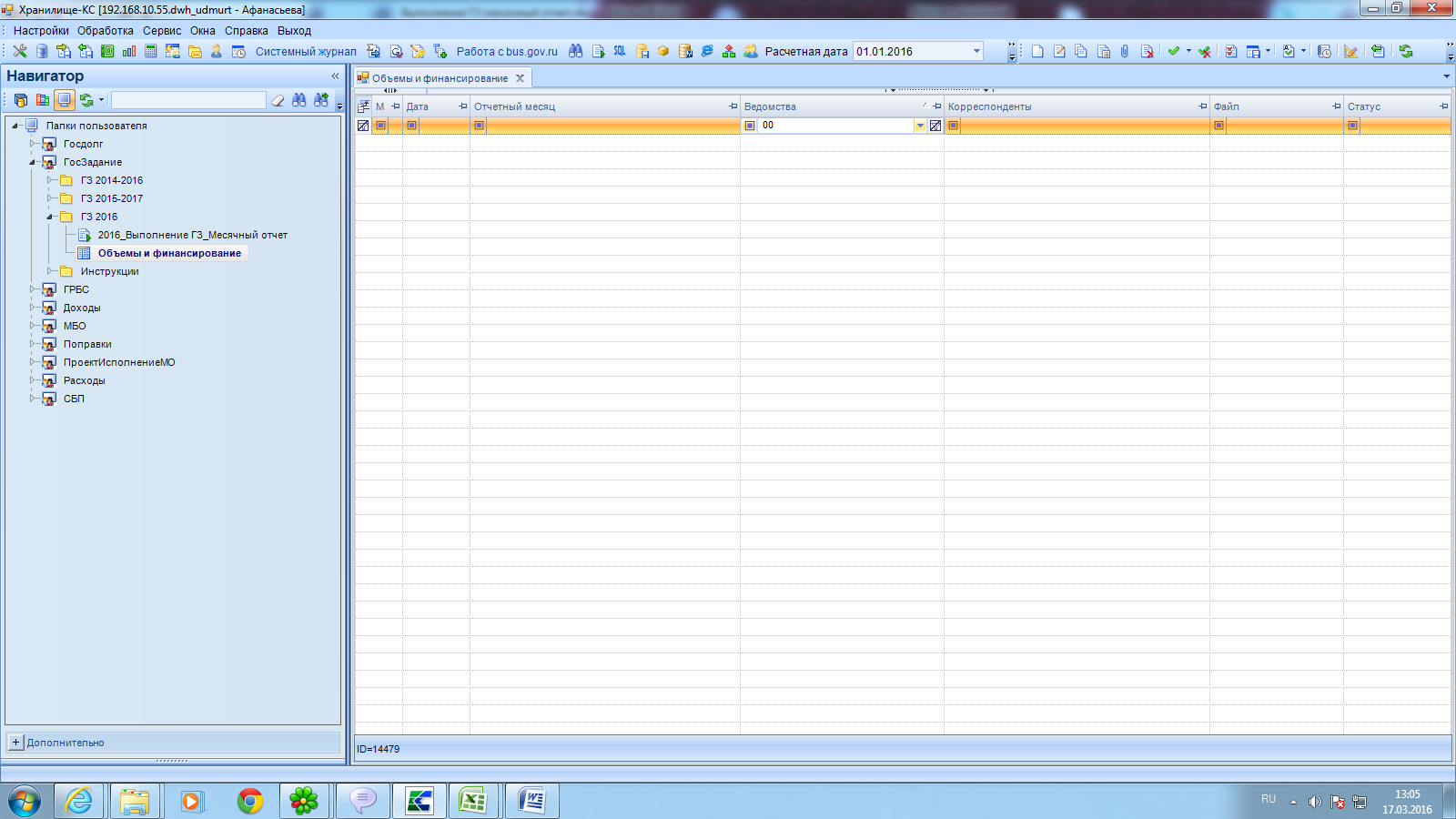Open the Расчетная дата date dropdown
The width and height of the screenshot is (1456, 819).
pos(976,52)
